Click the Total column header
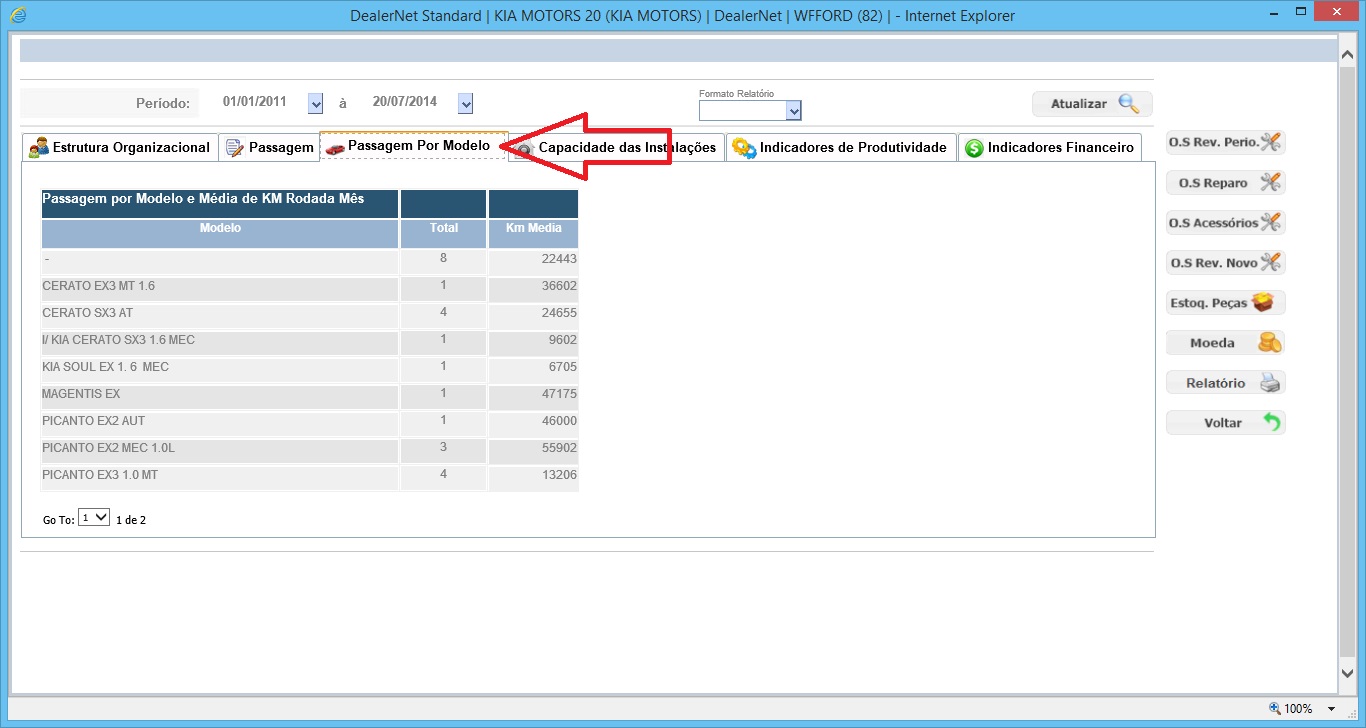 coord(444,234)
